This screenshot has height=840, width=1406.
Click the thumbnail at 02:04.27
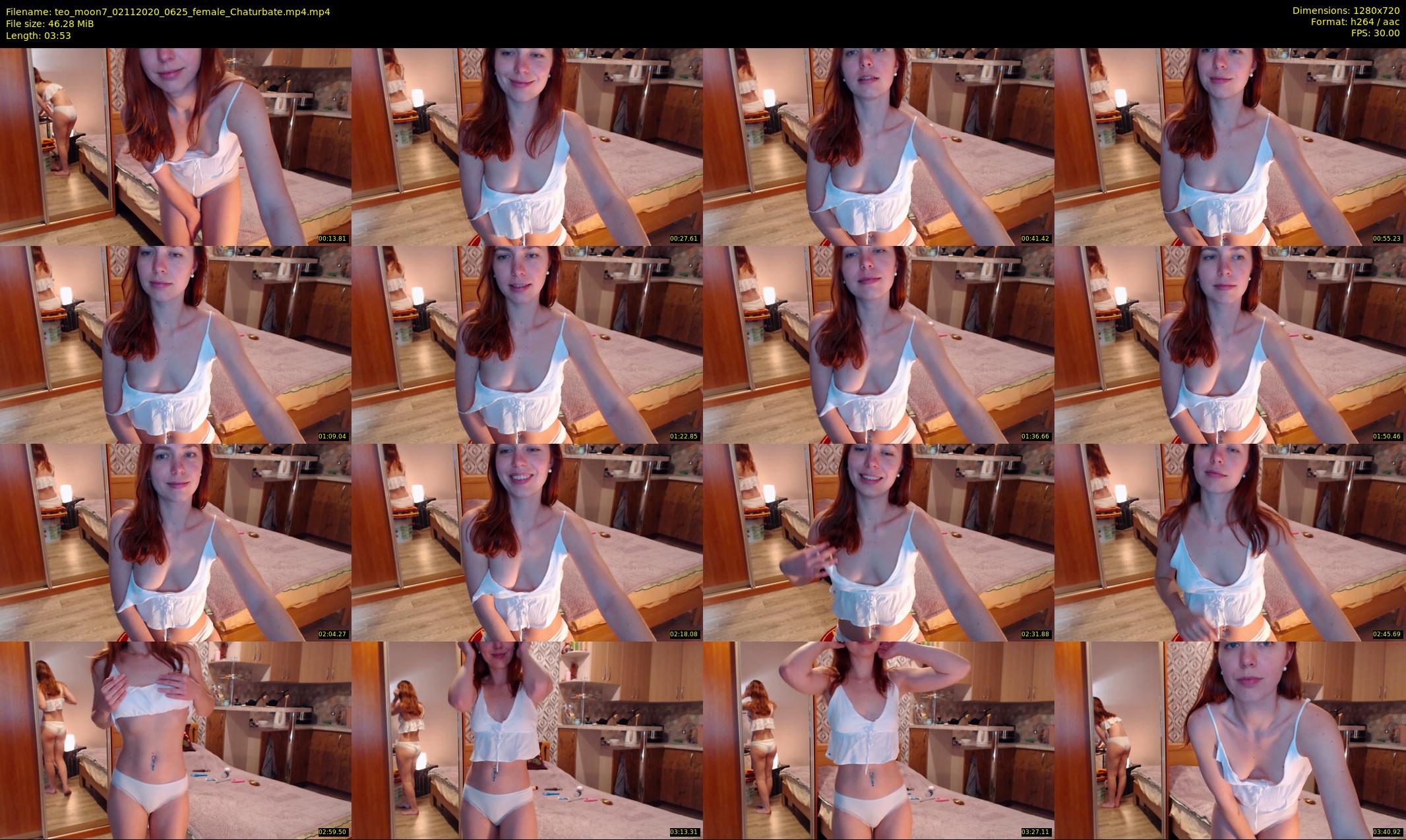click(175, 542)
